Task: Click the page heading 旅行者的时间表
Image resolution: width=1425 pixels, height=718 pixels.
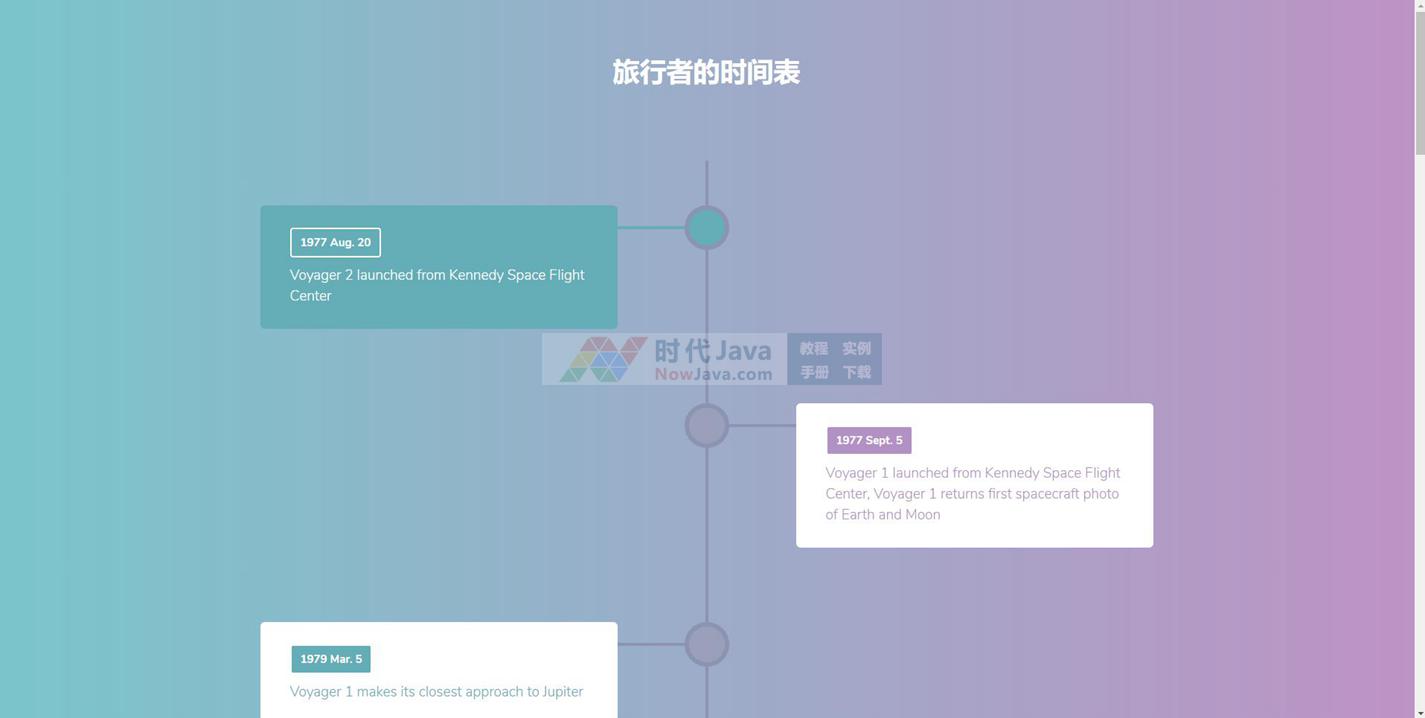Action: (706, 72)
